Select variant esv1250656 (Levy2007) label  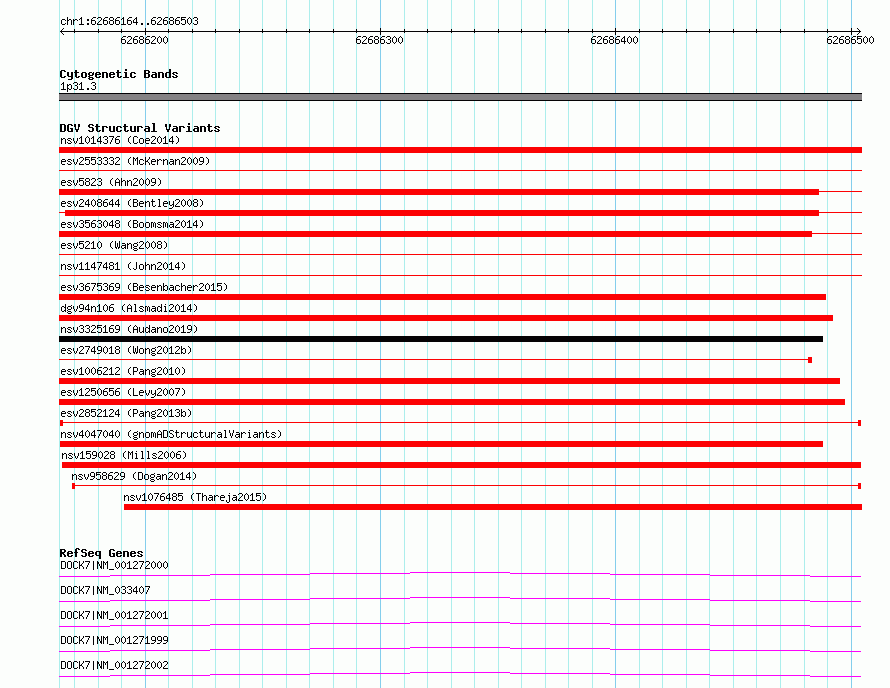click(123, 392)
